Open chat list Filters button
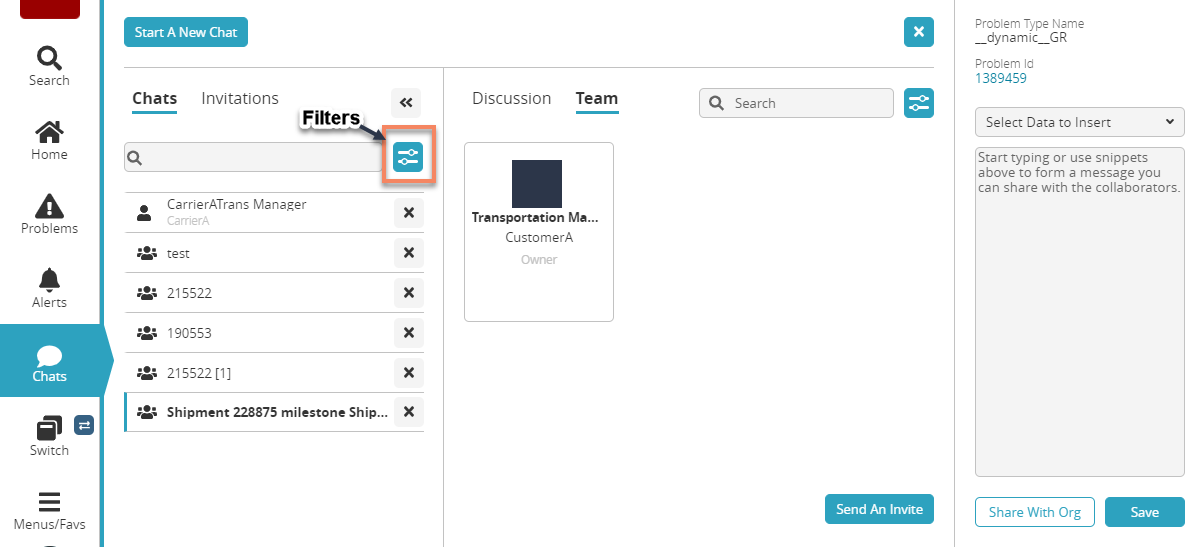 (x=408, y=156)
